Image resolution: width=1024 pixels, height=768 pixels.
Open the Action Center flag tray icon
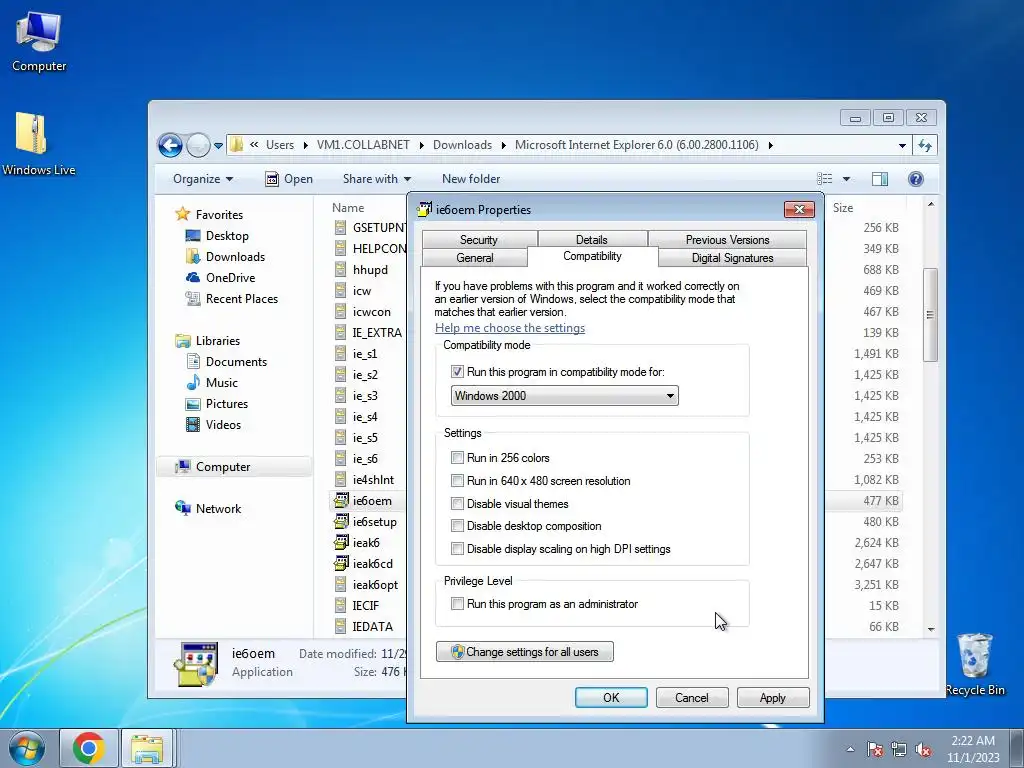tap(874, 749)
